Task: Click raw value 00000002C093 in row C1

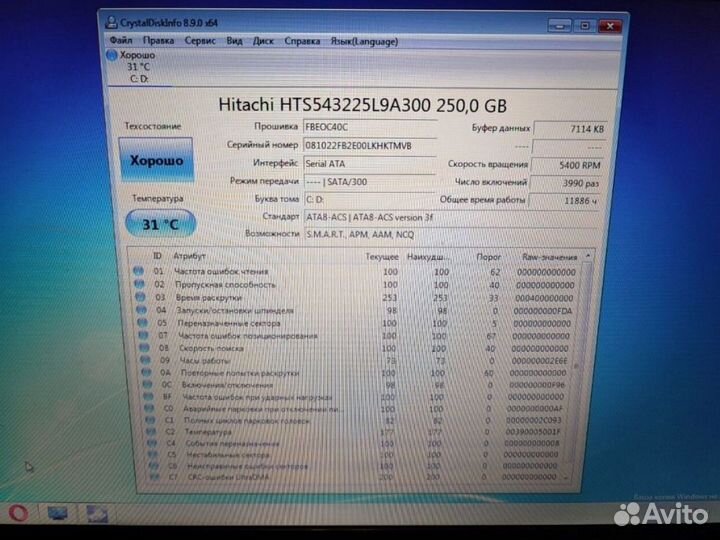Action: click(534, 420)
